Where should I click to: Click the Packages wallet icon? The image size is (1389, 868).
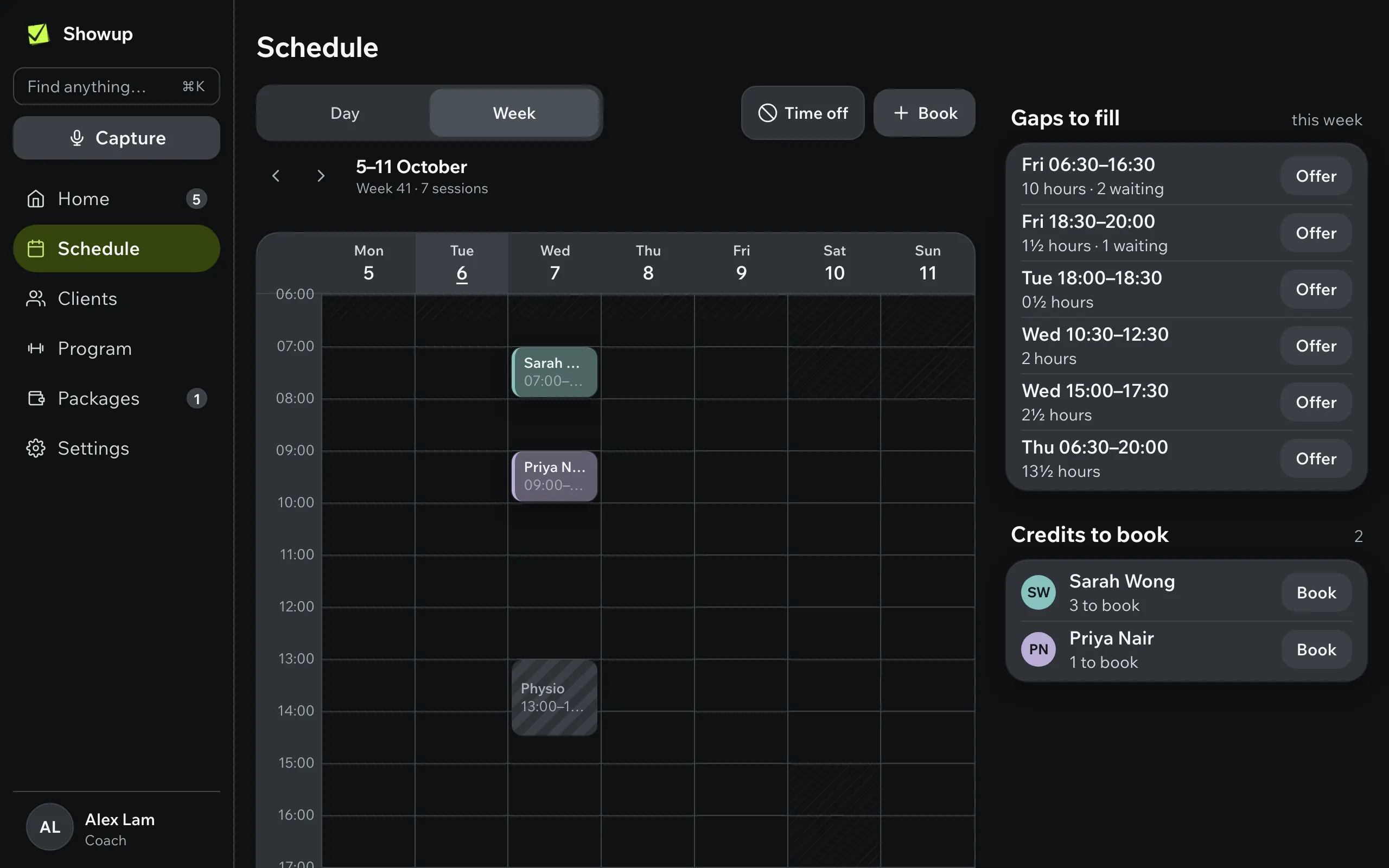click(x=36, y=398)
